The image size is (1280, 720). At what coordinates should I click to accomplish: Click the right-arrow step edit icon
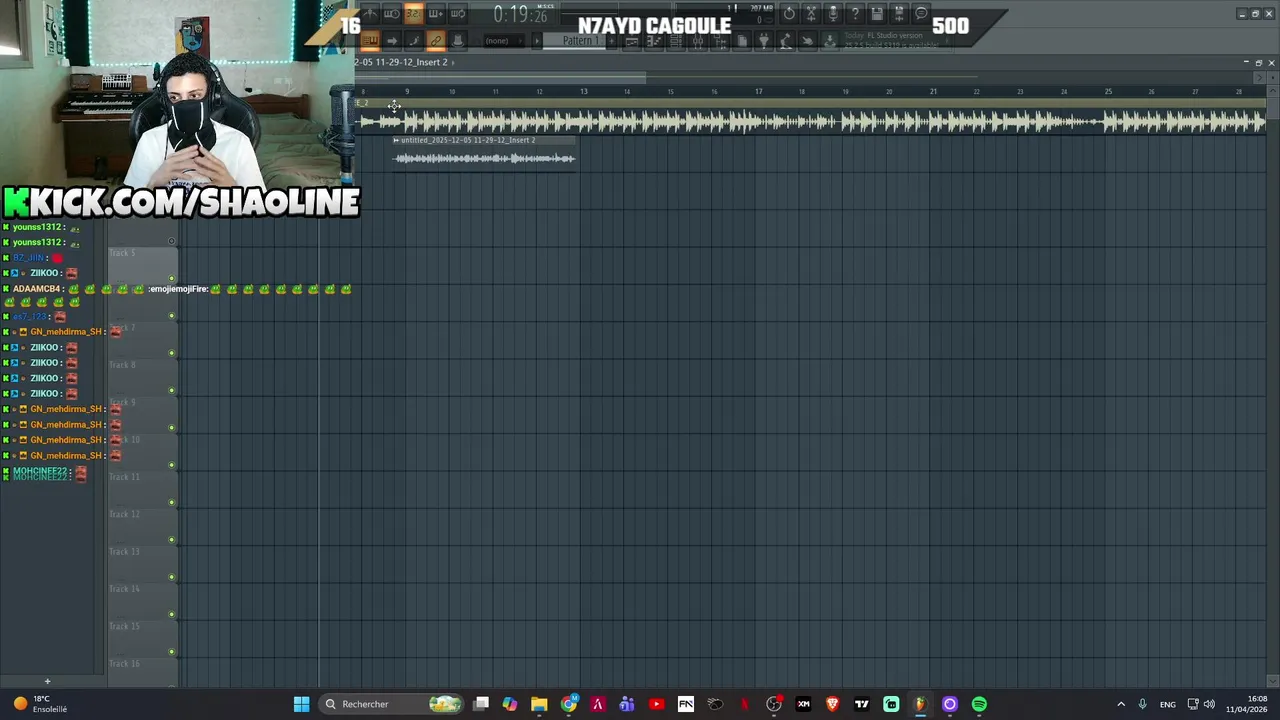392,41
